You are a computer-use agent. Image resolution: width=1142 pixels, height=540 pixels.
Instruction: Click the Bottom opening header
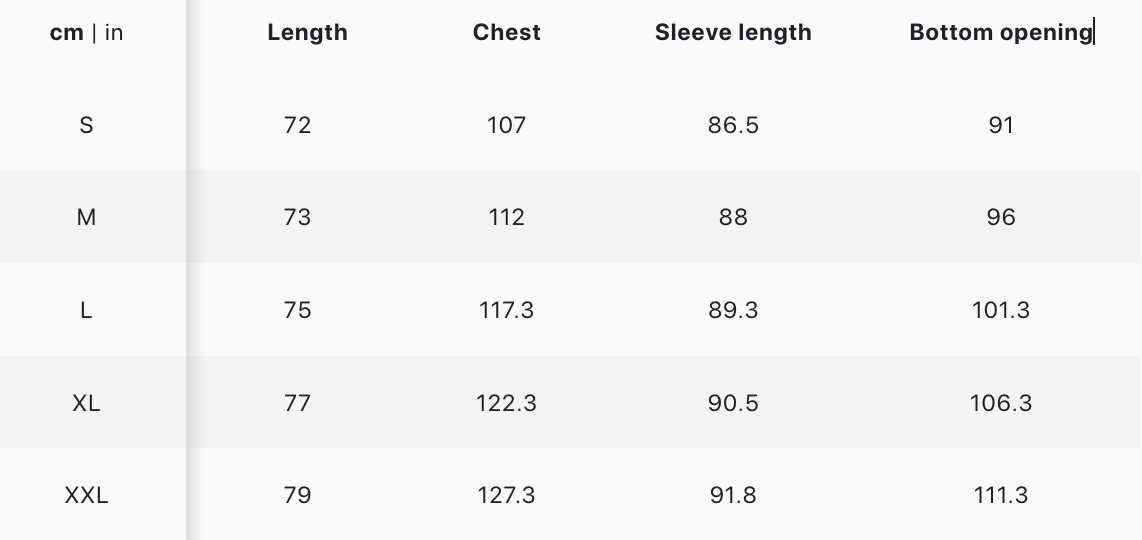click(1000, 33)
